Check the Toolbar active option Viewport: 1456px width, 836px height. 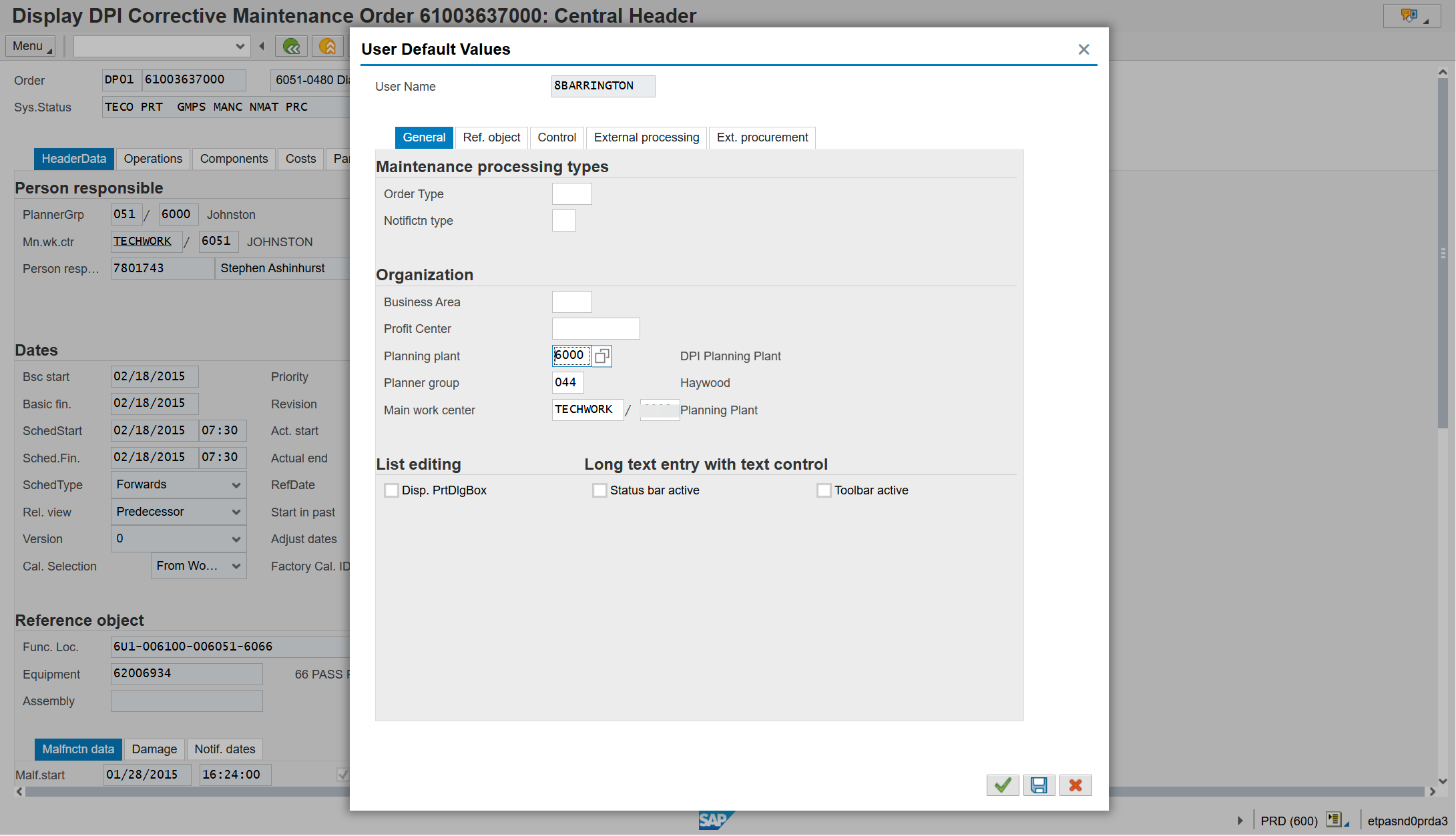click(824, 490)
